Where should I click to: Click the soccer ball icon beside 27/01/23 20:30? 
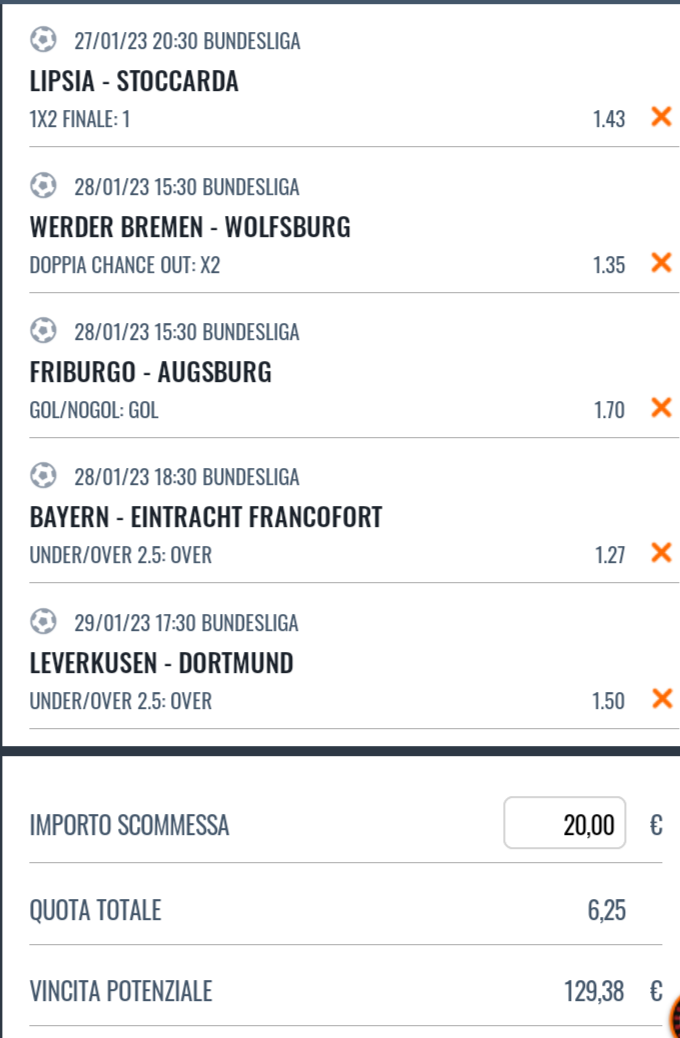coord(43,40)
